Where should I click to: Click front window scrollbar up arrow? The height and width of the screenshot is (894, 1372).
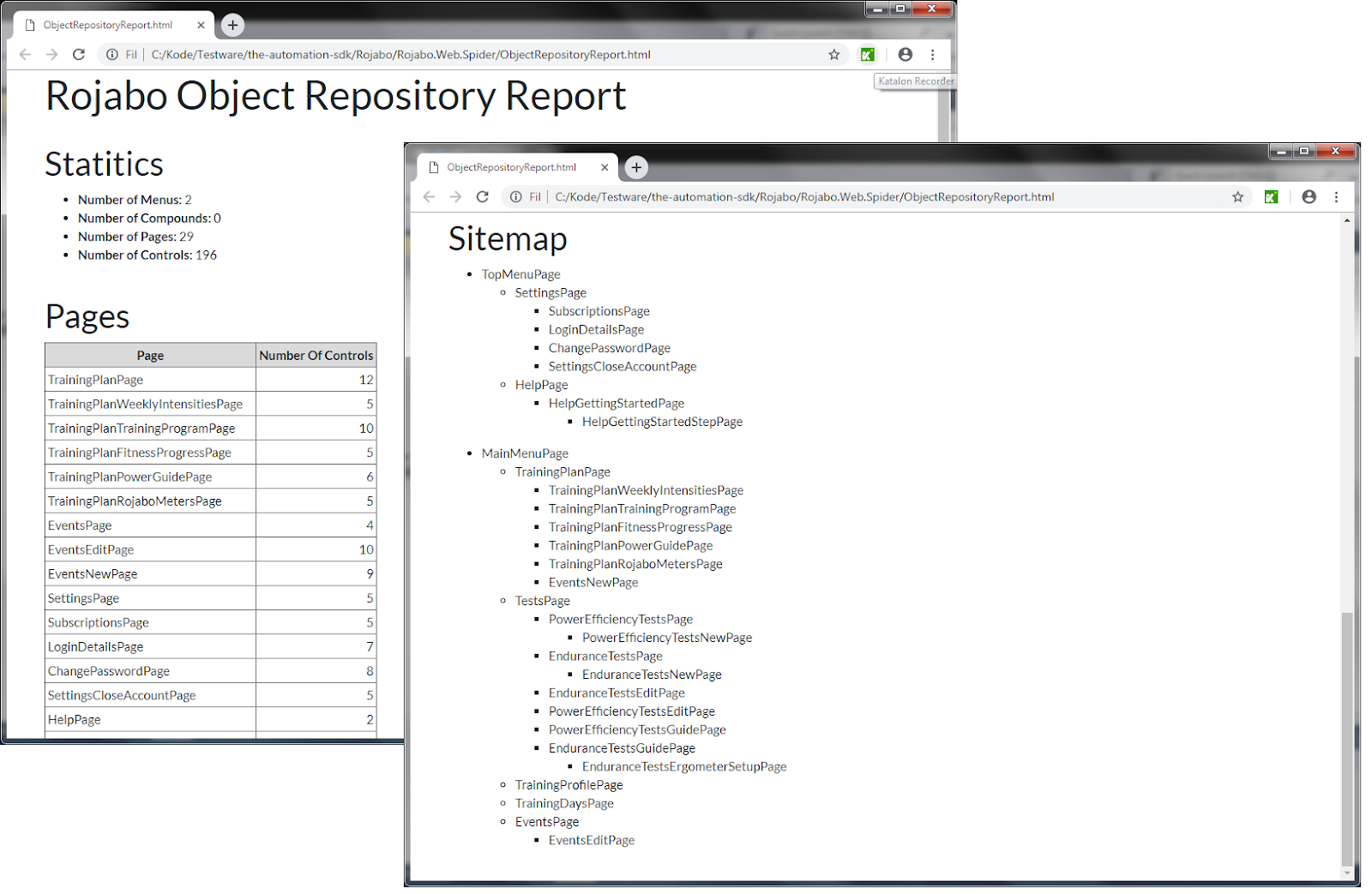(x=1347, y=220)
